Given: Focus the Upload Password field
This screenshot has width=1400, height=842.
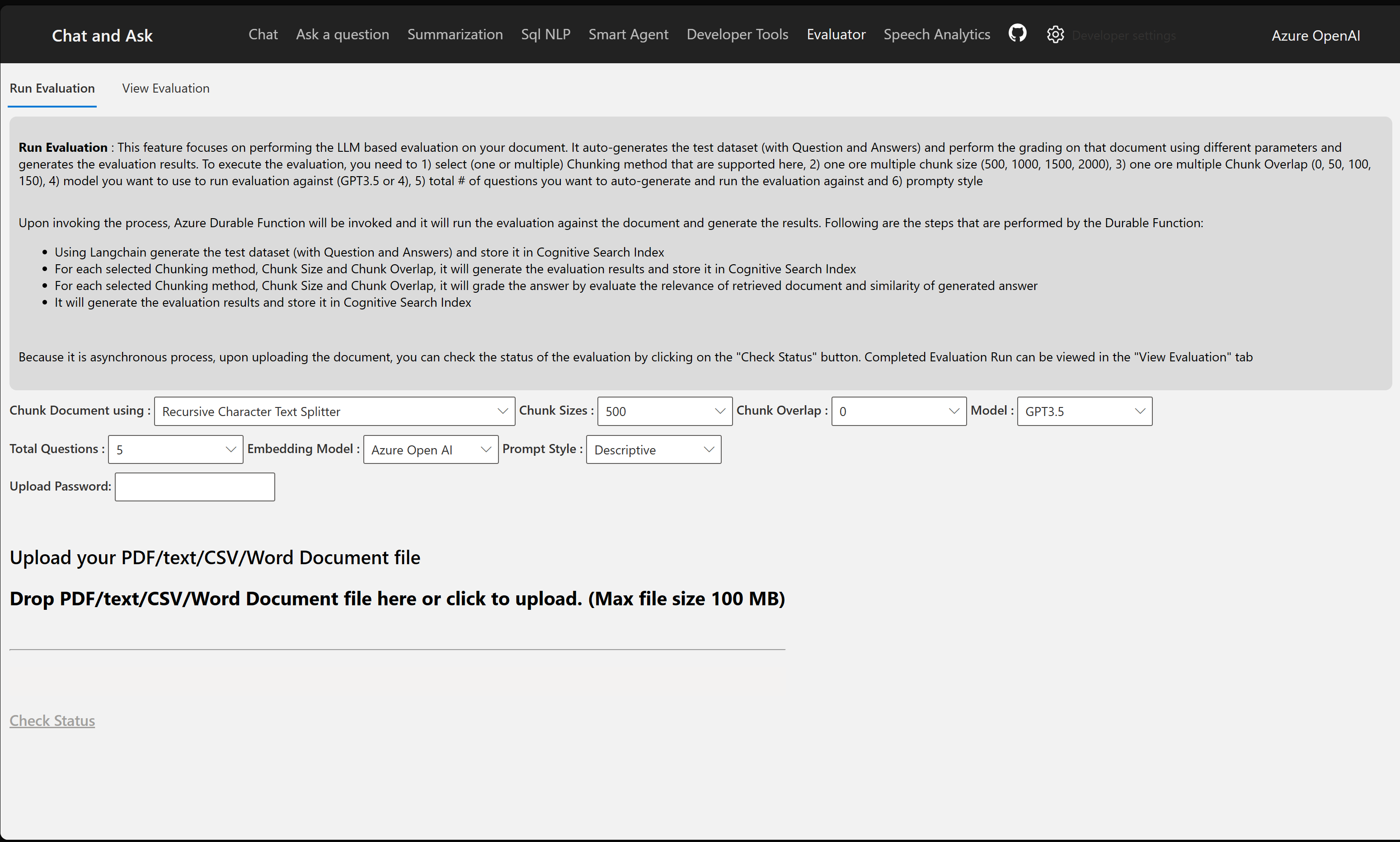Looking at the screenshot, I should click(x=195, y=487).
